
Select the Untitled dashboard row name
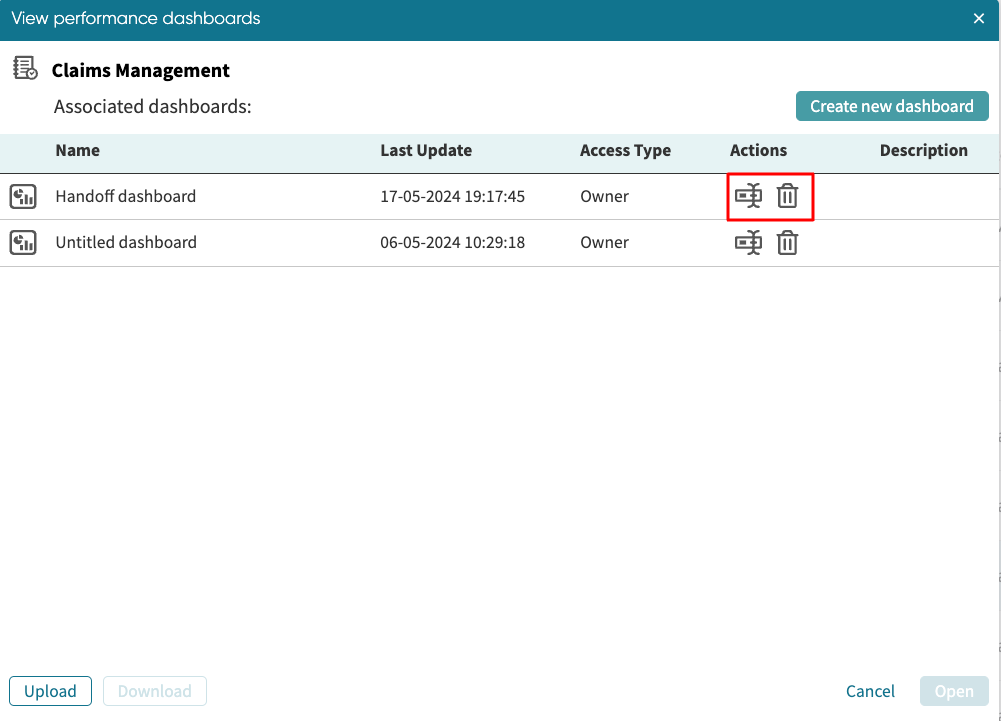126,242
